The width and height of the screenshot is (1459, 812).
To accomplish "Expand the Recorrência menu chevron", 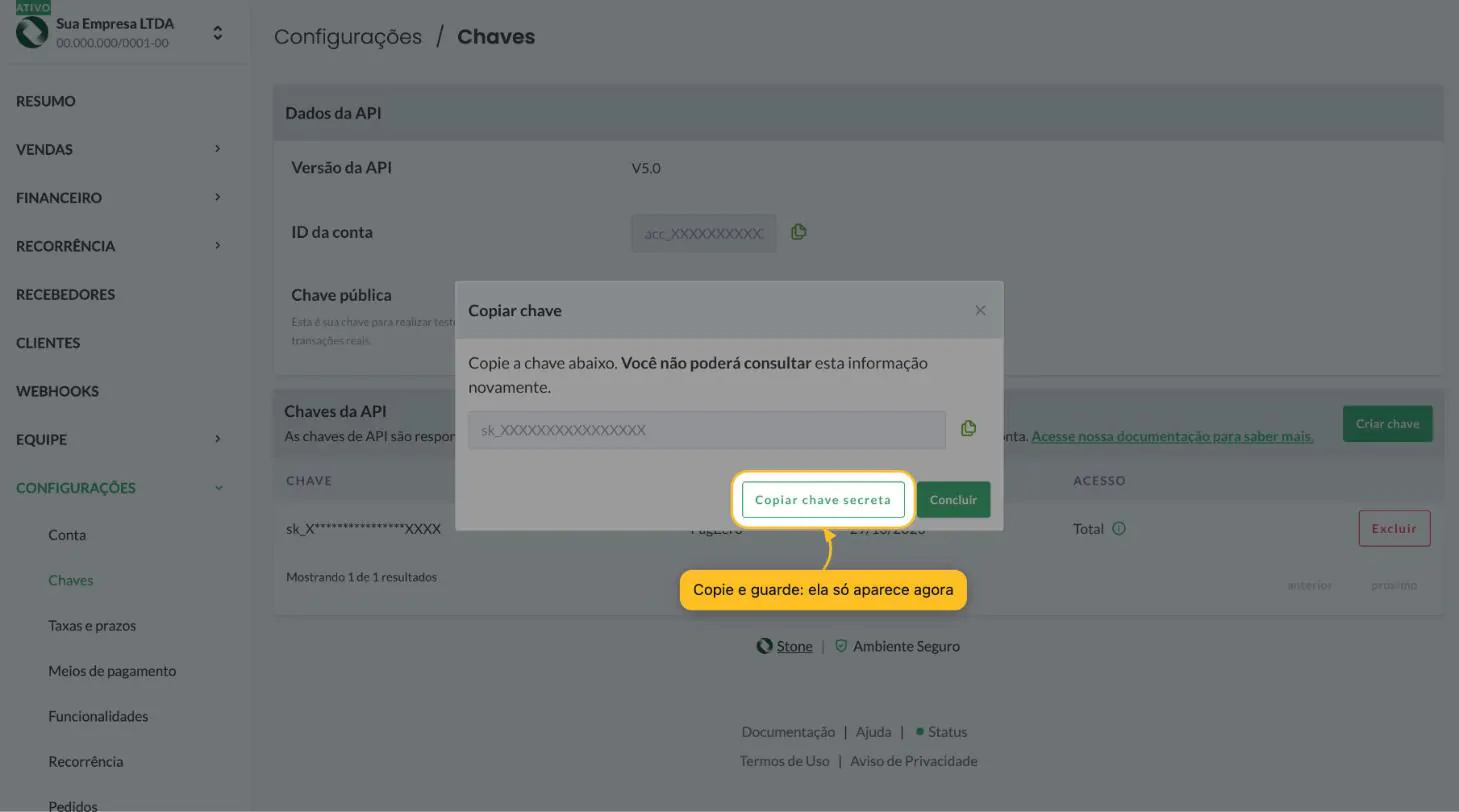I will (217, 246).
